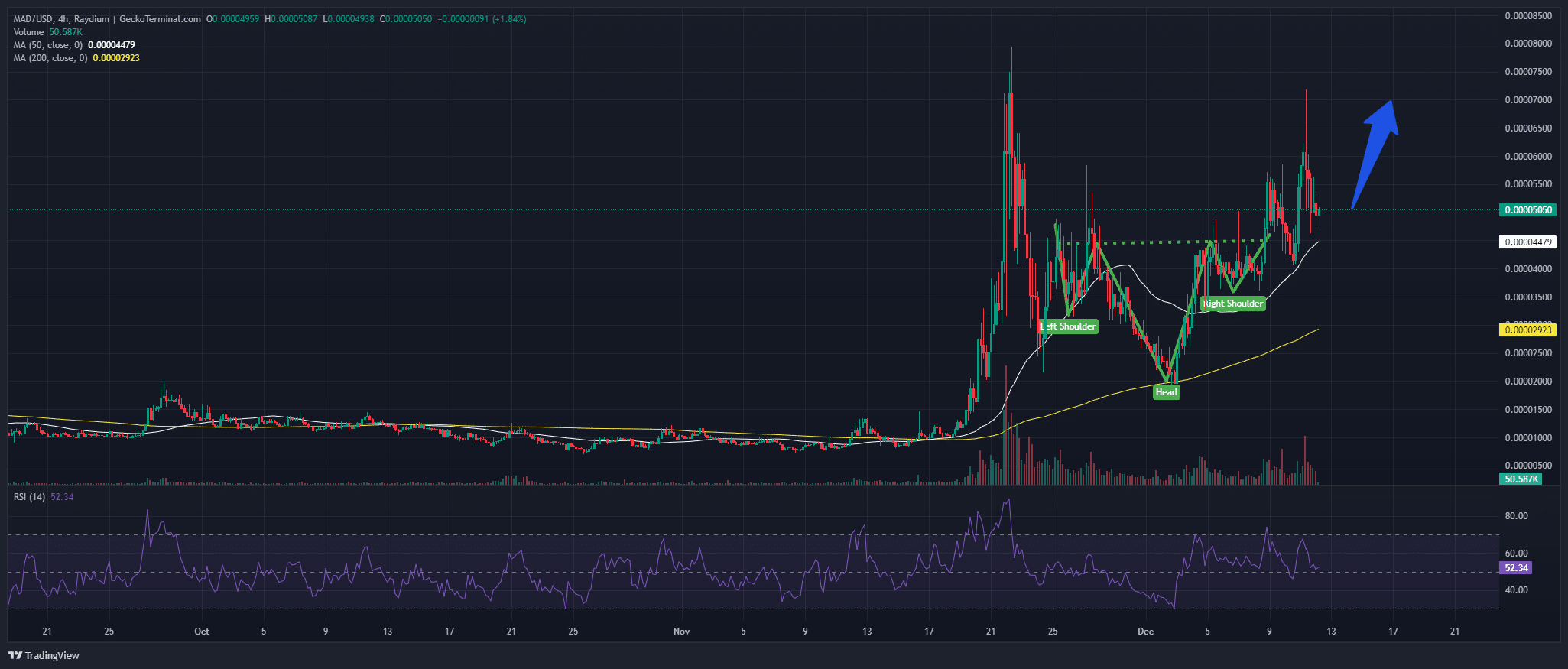This screenshot has width=1568, height=669.
Task: Click the 0.00006000 price axis label
Action: tap(1528, 157)
